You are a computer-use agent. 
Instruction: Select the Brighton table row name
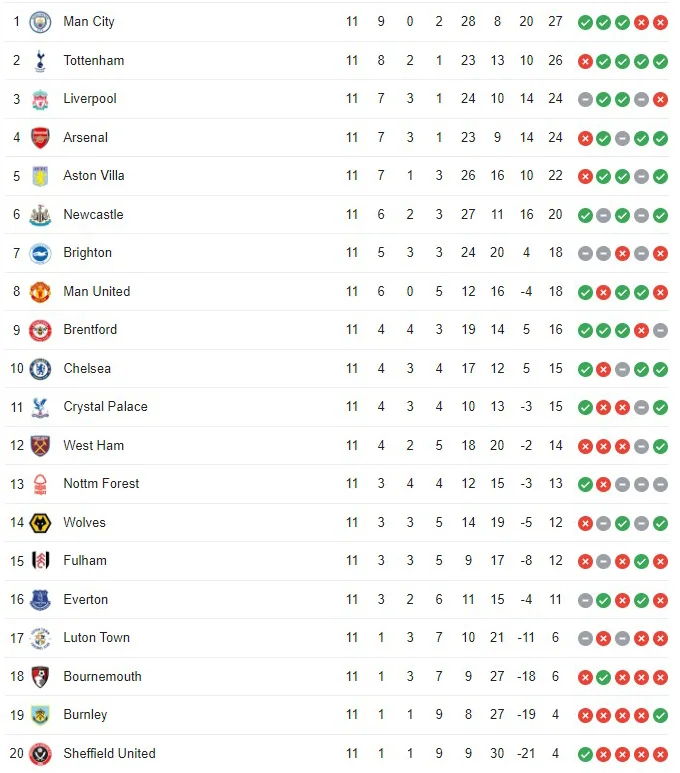click(87, 253)
